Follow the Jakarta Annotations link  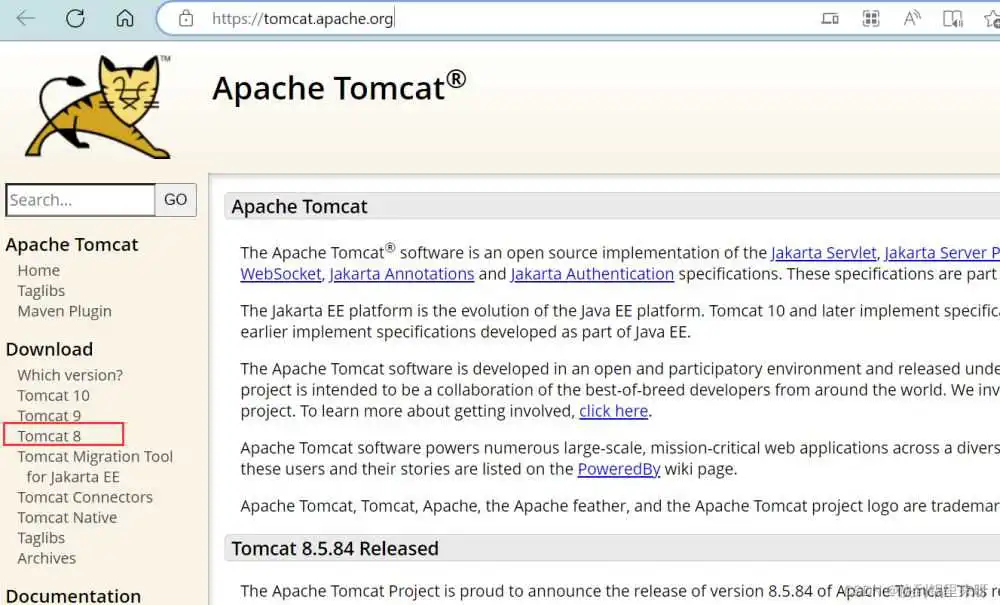[x=402, y=274]
